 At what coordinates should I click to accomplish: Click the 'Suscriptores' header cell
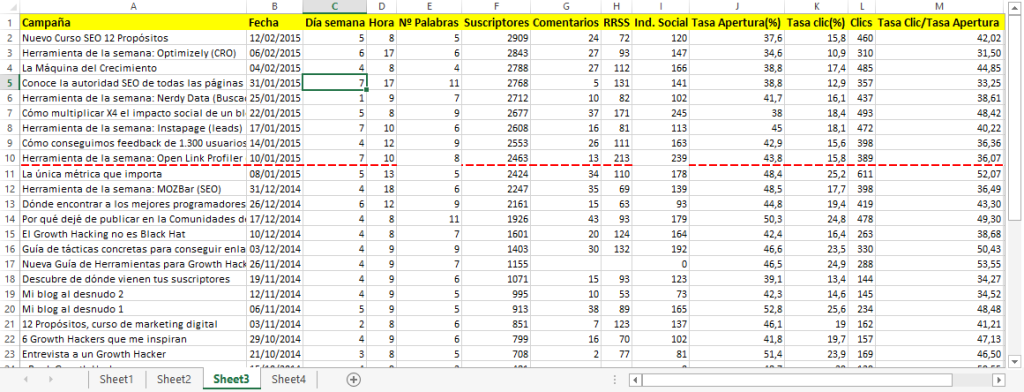[x=496, y=22]
